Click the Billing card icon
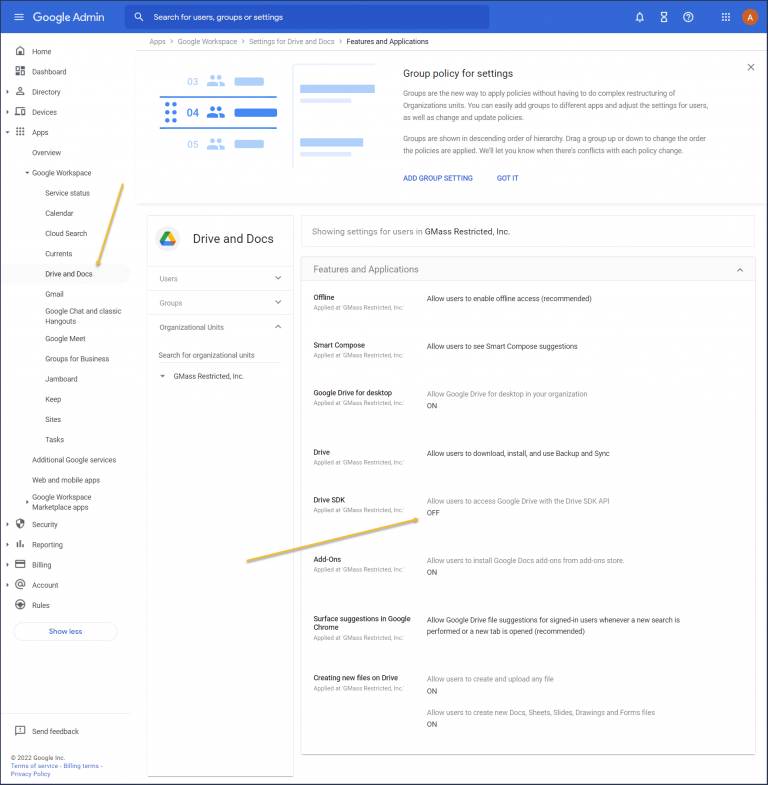Viewport: 768px width, 785px height. (x=20, y=564)
